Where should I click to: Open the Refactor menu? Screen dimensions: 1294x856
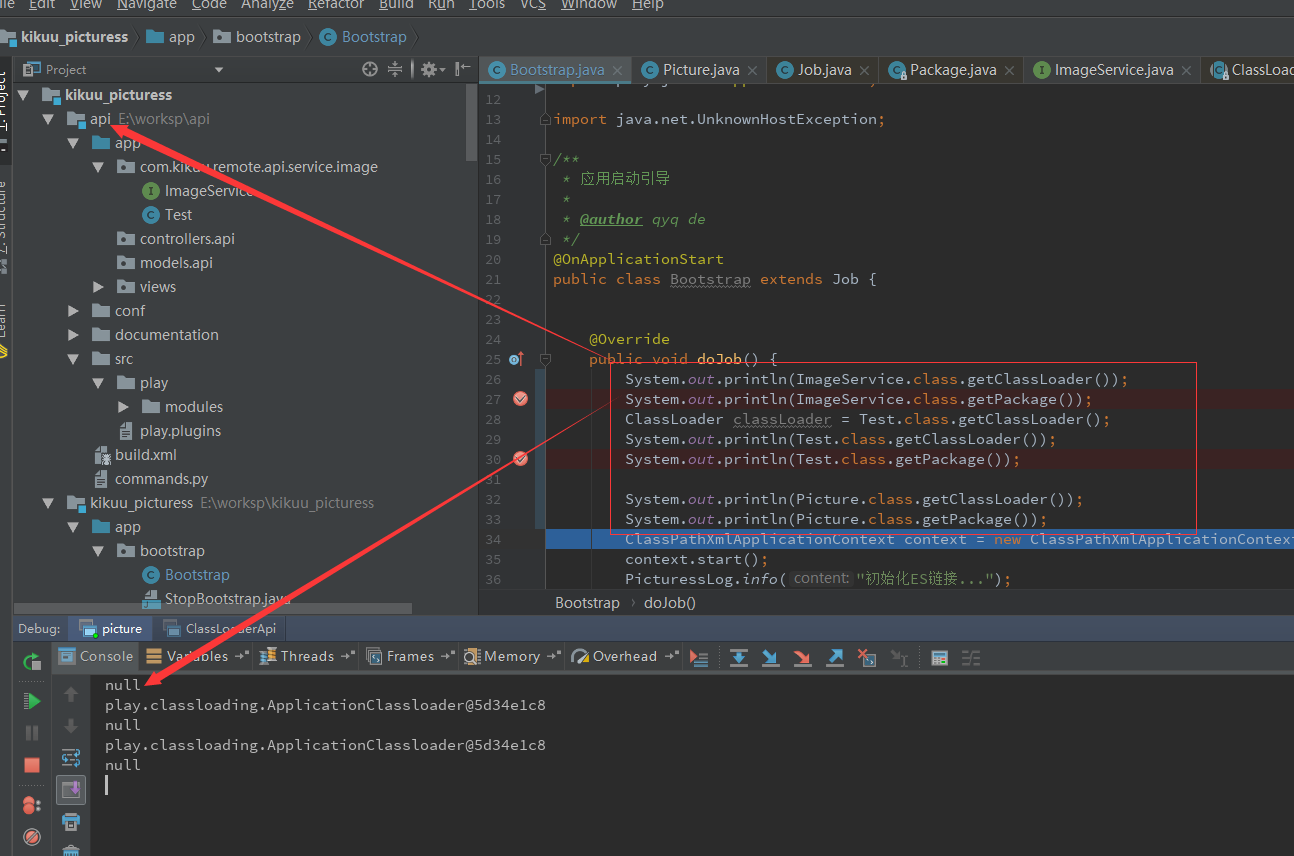[x=336, y=5]
